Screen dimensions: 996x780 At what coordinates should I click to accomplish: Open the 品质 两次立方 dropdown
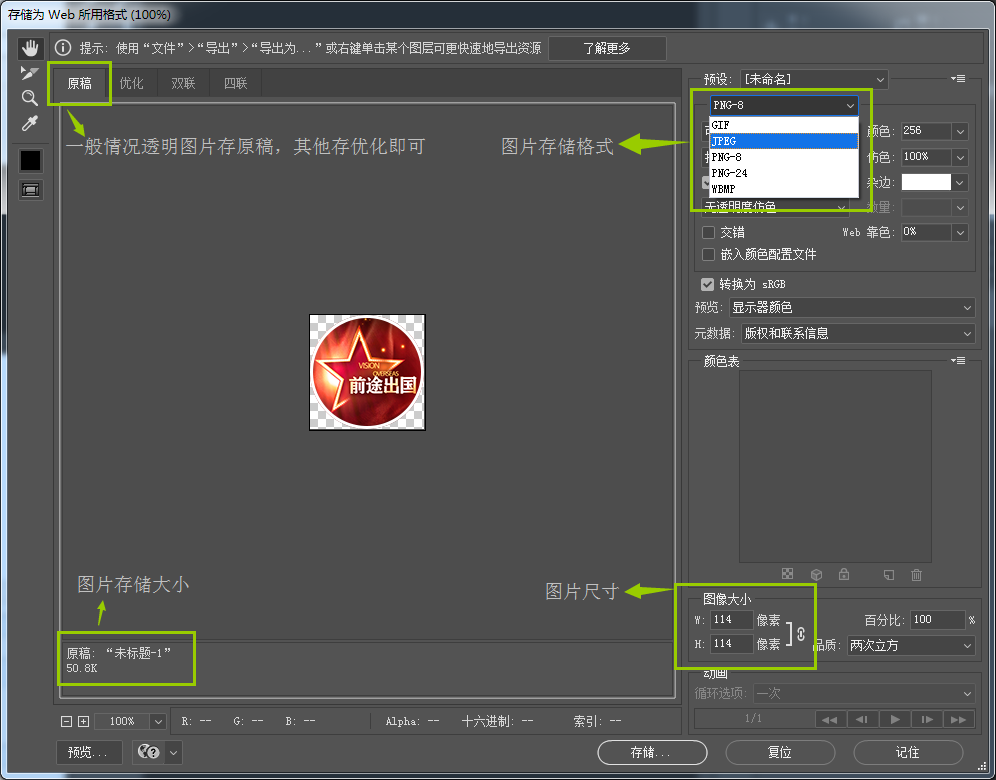tap(911, 646)
